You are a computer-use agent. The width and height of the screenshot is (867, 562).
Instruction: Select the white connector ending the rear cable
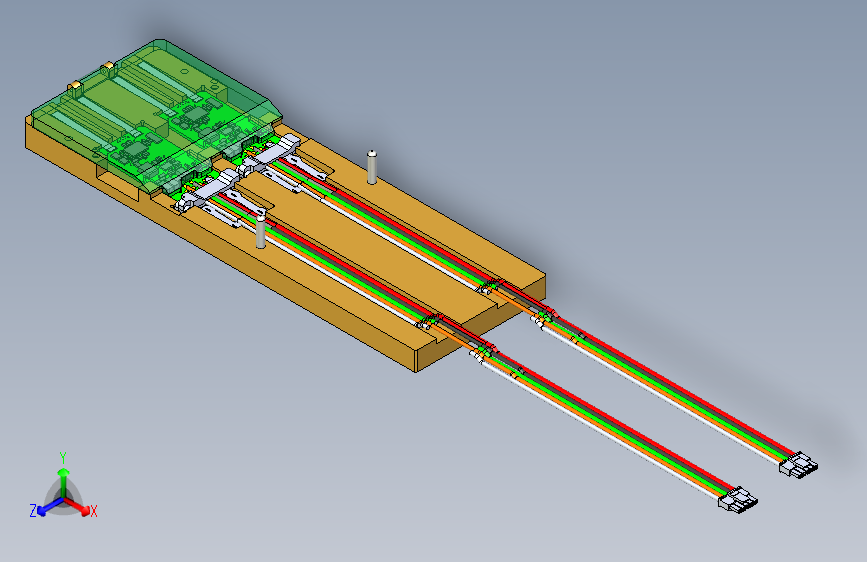(798, 465)
